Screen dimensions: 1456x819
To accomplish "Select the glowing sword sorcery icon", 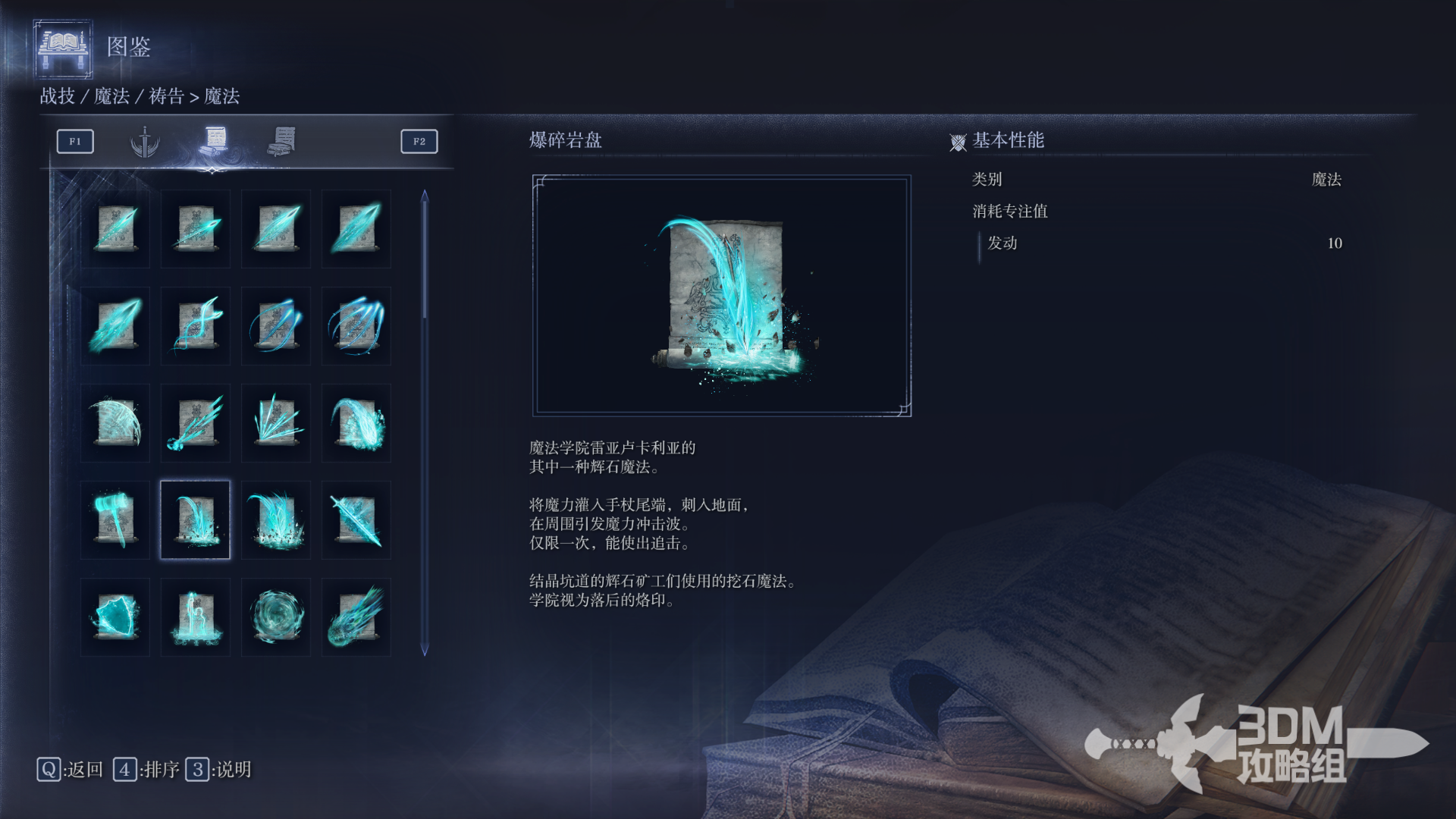I will tap(356, 519).
